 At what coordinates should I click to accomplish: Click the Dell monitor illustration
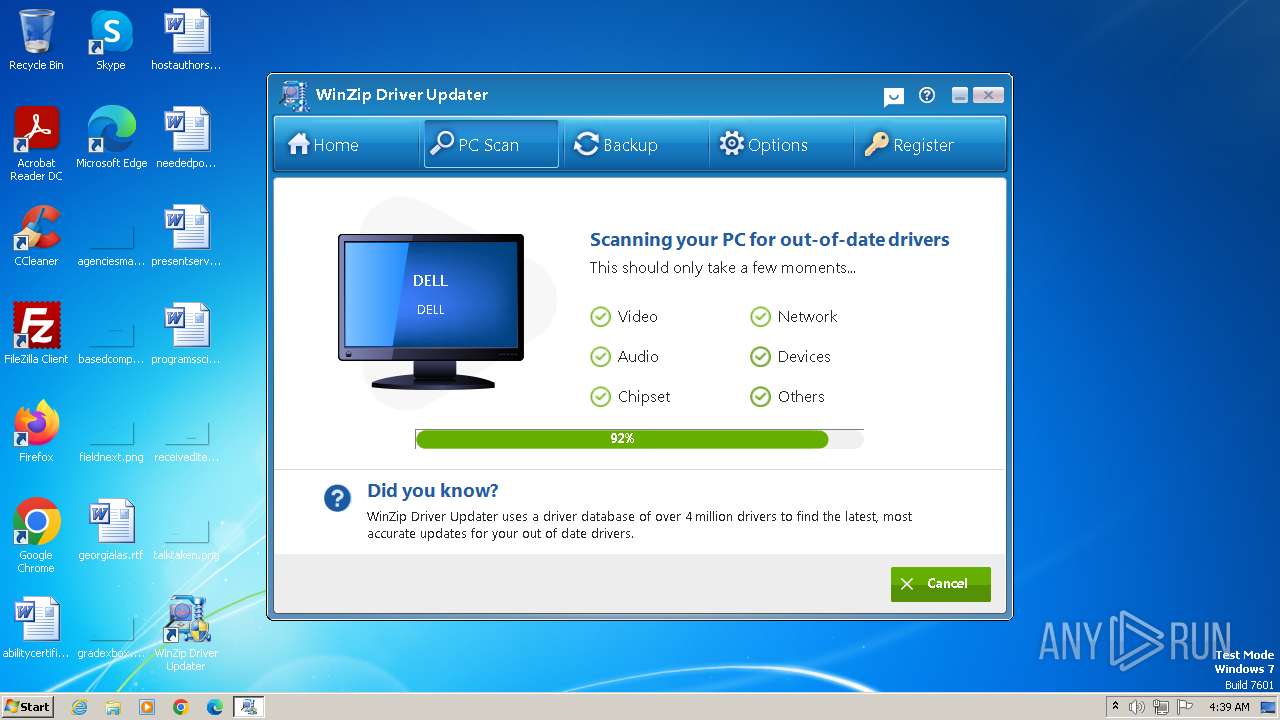[x=431, y=312]
